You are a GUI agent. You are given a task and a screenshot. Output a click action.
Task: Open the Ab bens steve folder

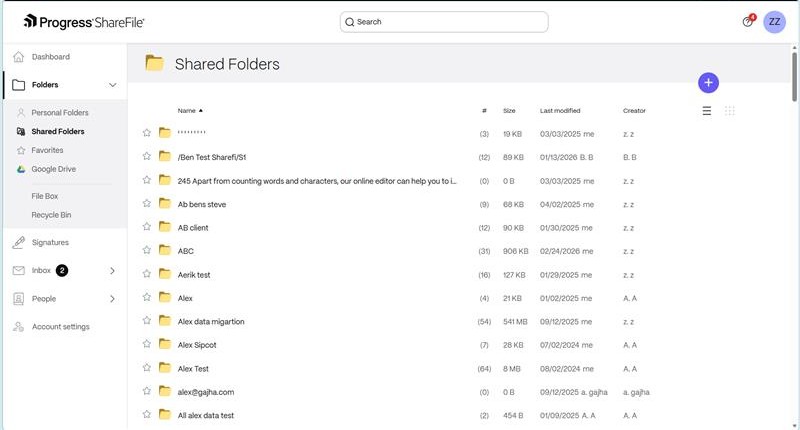tap(202, 205)
